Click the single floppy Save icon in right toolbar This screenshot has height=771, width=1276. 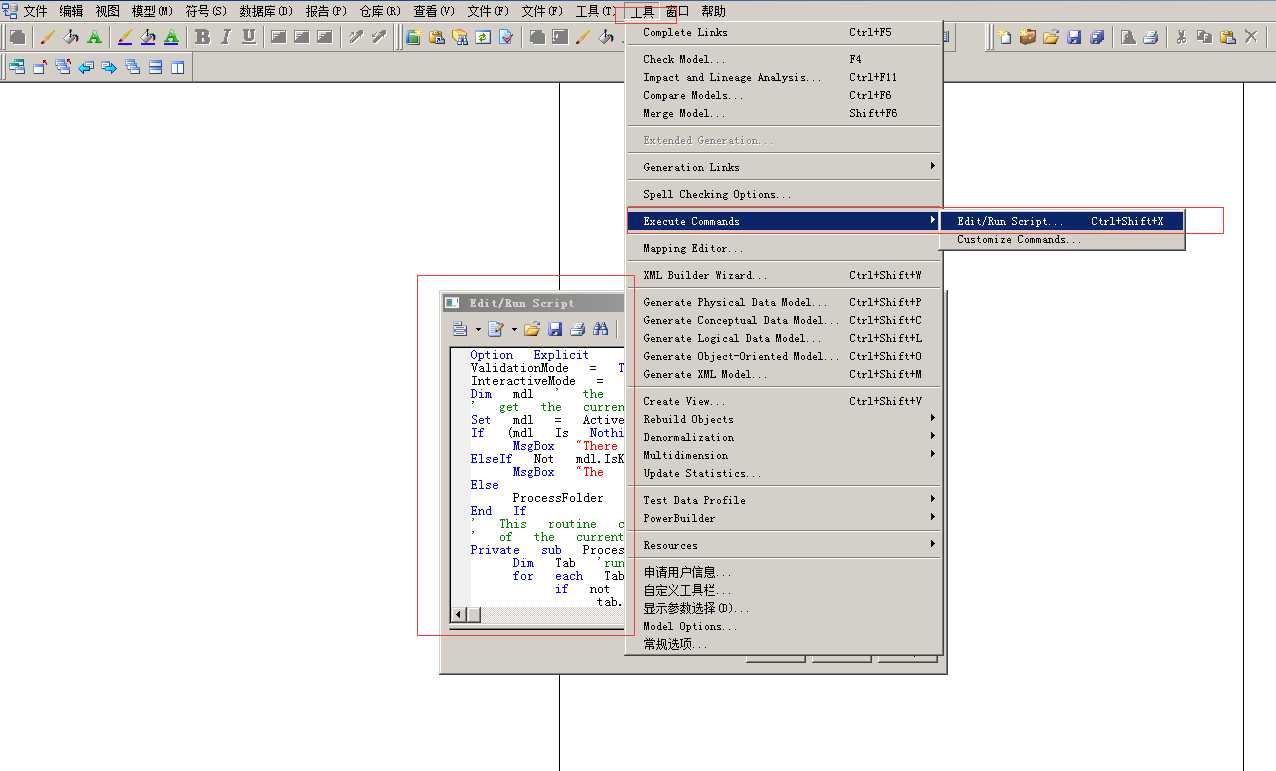pos(1073,37)
